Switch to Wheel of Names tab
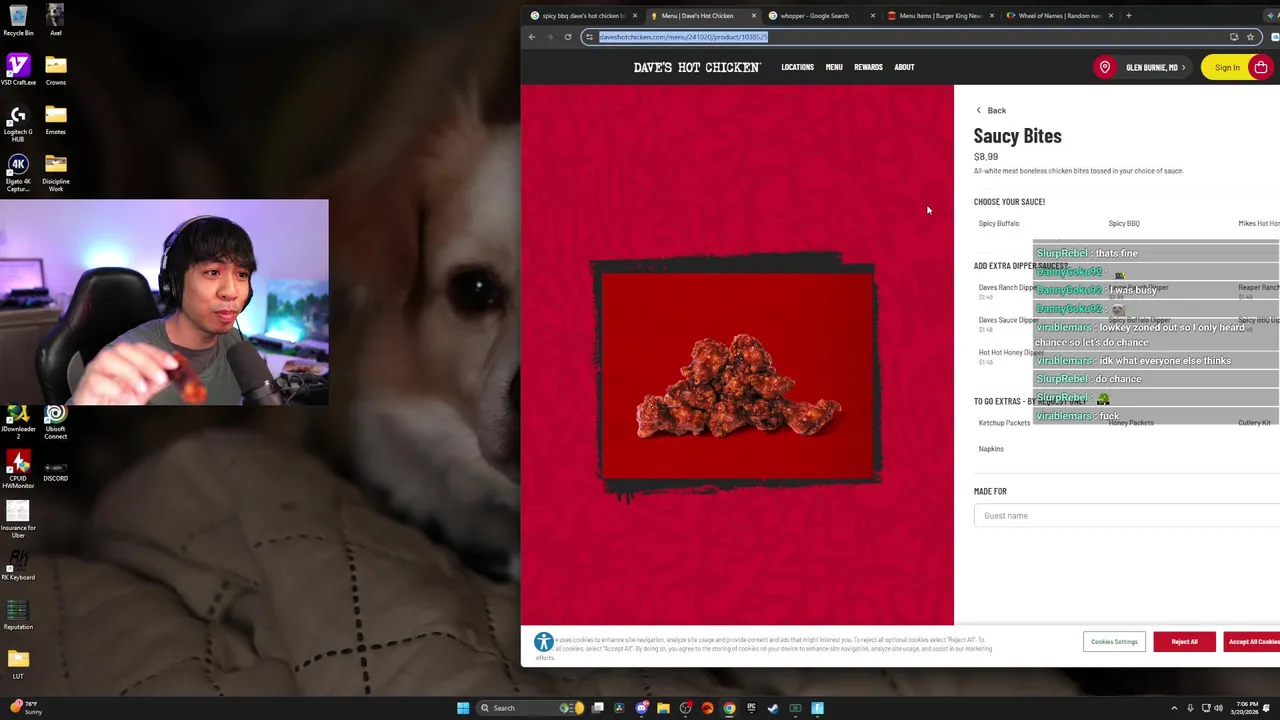1280x720 pixels. [1059, 15]
